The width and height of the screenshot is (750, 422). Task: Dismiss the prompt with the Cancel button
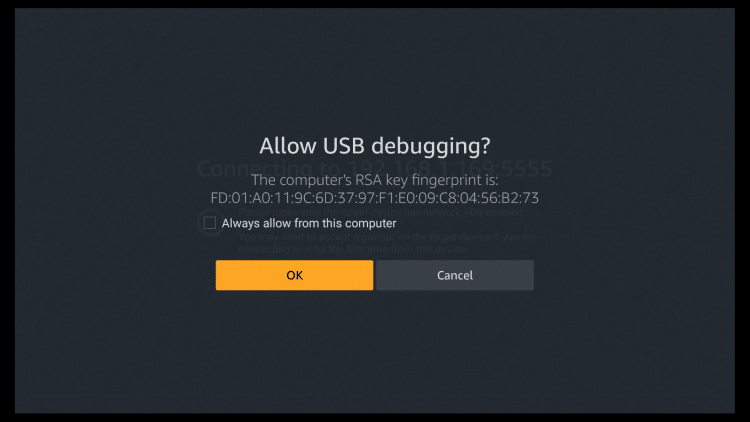point(454,275)
